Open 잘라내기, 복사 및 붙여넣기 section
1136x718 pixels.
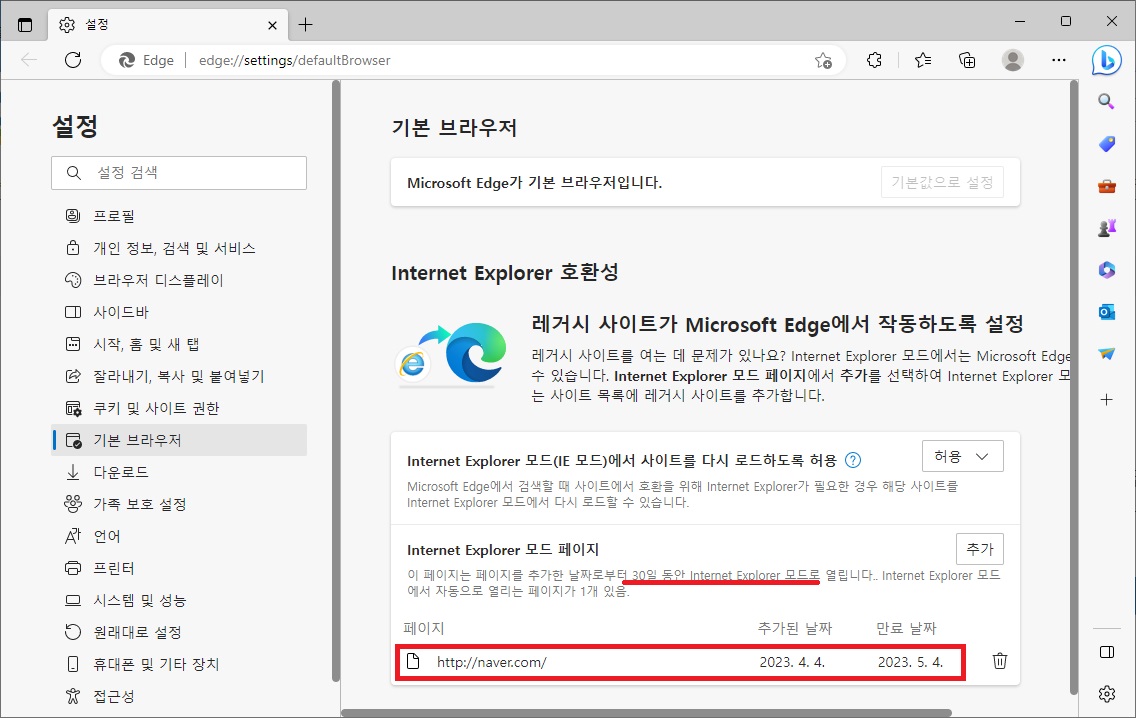click(x=179, y=376)
